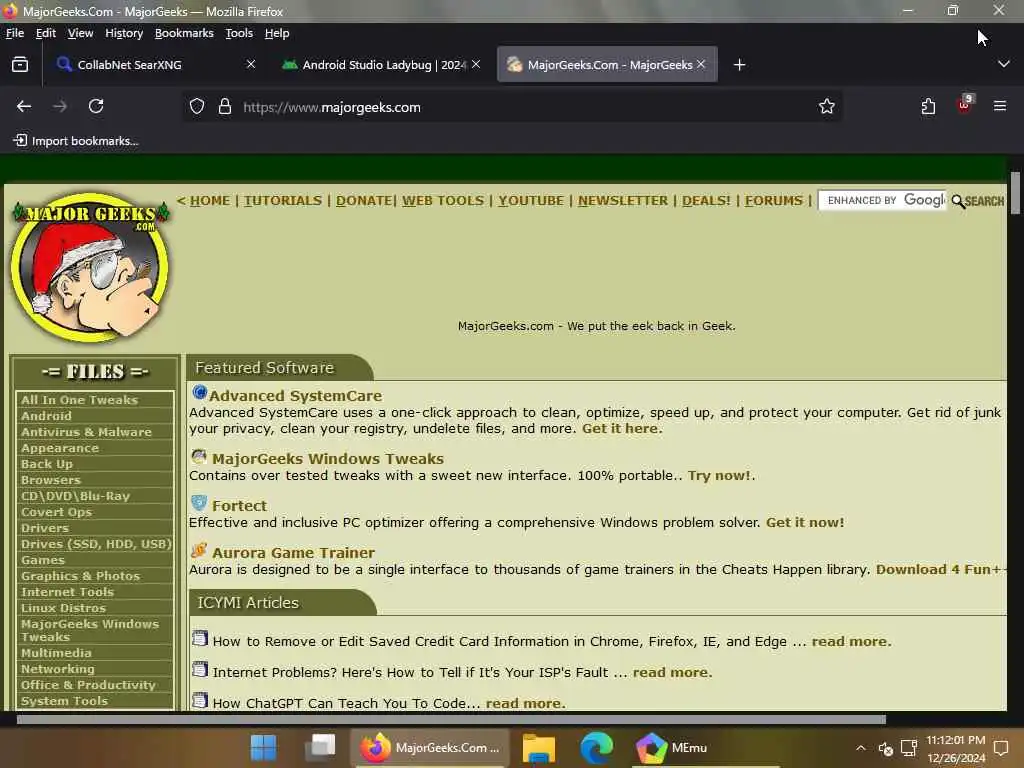Open taskbar clock showing 11:12:01 PM
Image resolution: width=1024 pixels, height=768 pixels.
[955, 748]
